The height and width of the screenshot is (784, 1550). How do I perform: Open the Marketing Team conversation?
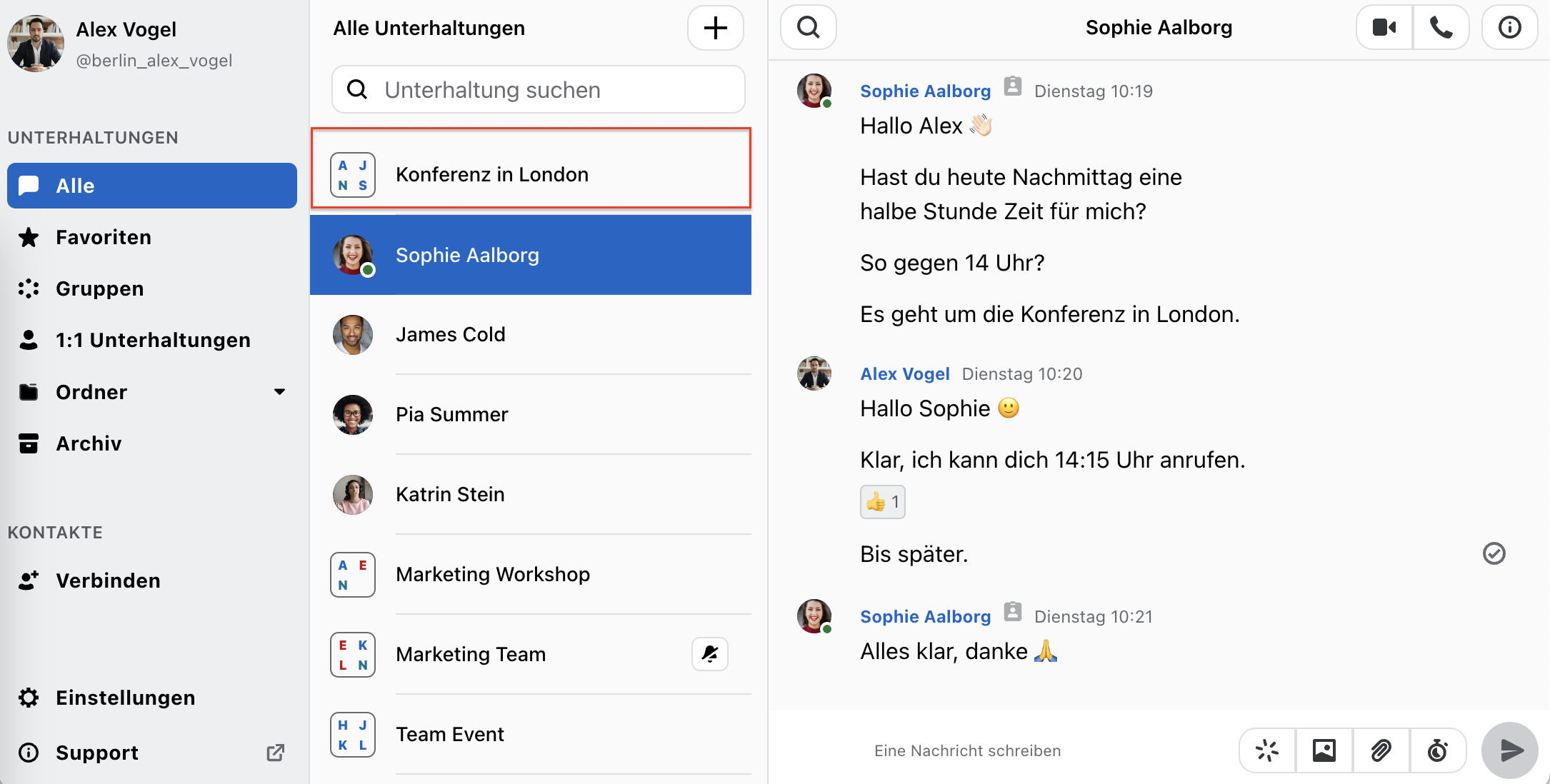[x=531, y=654]
